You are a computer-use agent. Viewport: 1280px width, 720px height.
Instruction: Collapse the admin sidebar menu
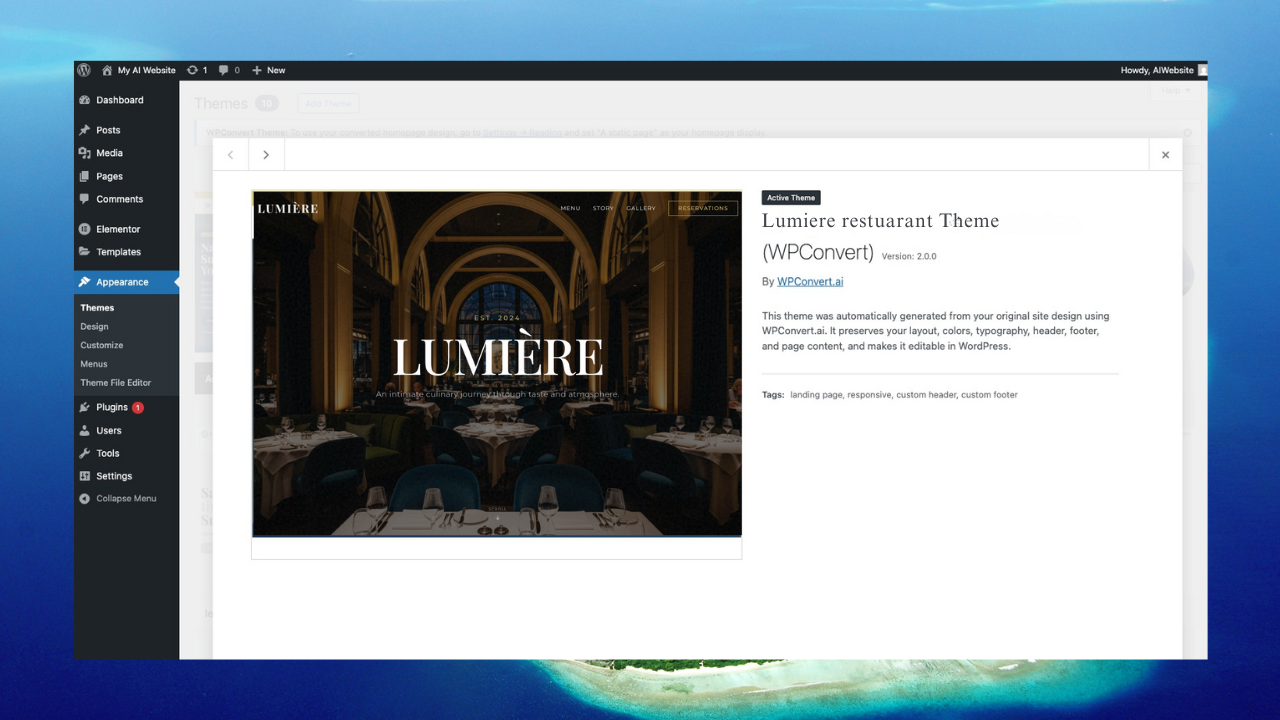pyautogui.click(x=118, y=498)
